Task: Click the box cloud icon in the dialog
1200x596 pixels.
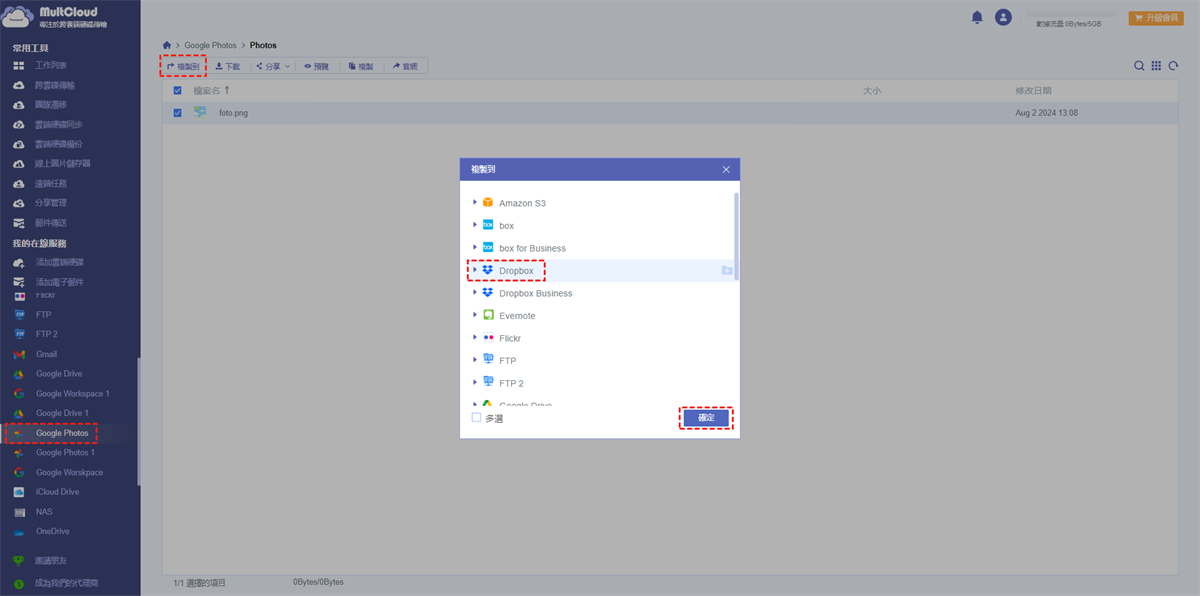Action: coord(488,226)
